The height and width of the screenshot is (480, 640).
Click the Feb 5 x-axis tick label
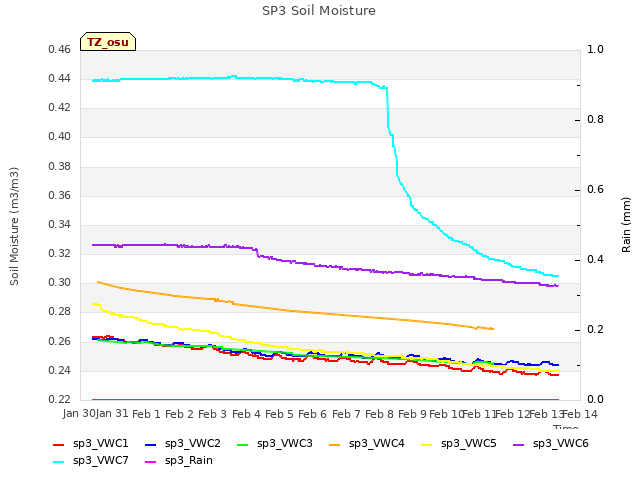pyautogui.click(x=279, y=414)
